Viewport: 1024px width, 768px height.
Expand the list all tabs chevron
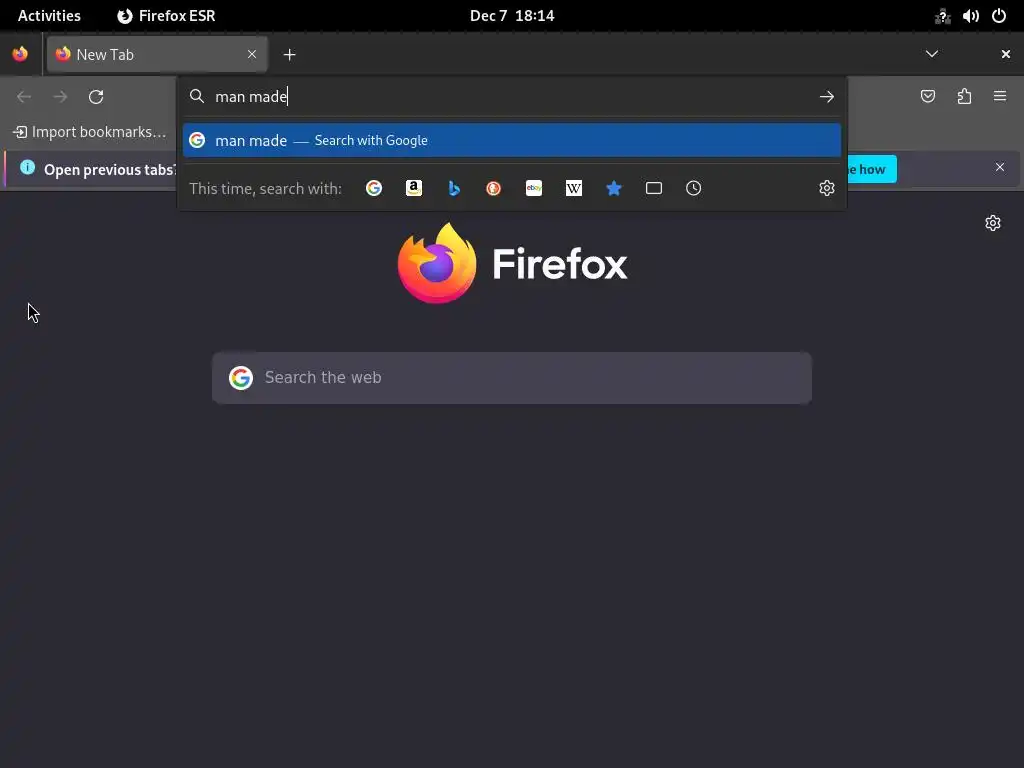click(932, 54)
